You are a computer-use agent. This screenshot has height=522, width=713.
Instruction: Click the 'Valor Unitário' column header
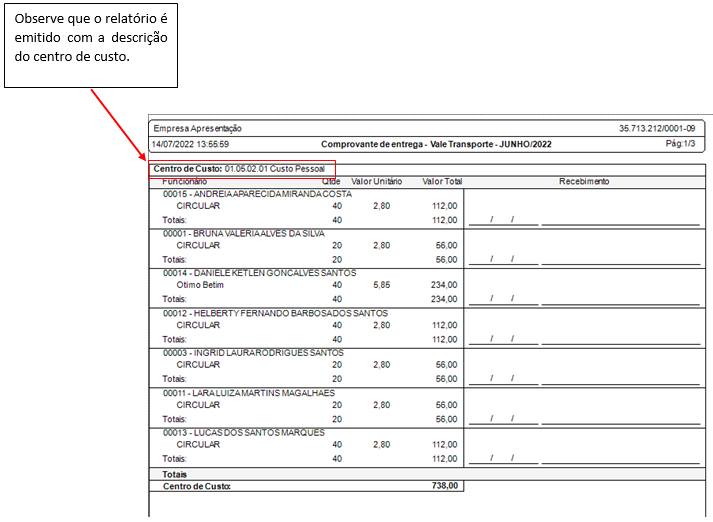click(376, 182)
